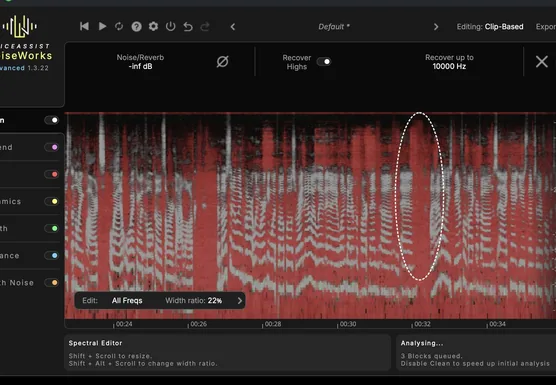556x385 pixels.
Task: Click the 00:24 timeline marker
Action: tap(124, 324)
